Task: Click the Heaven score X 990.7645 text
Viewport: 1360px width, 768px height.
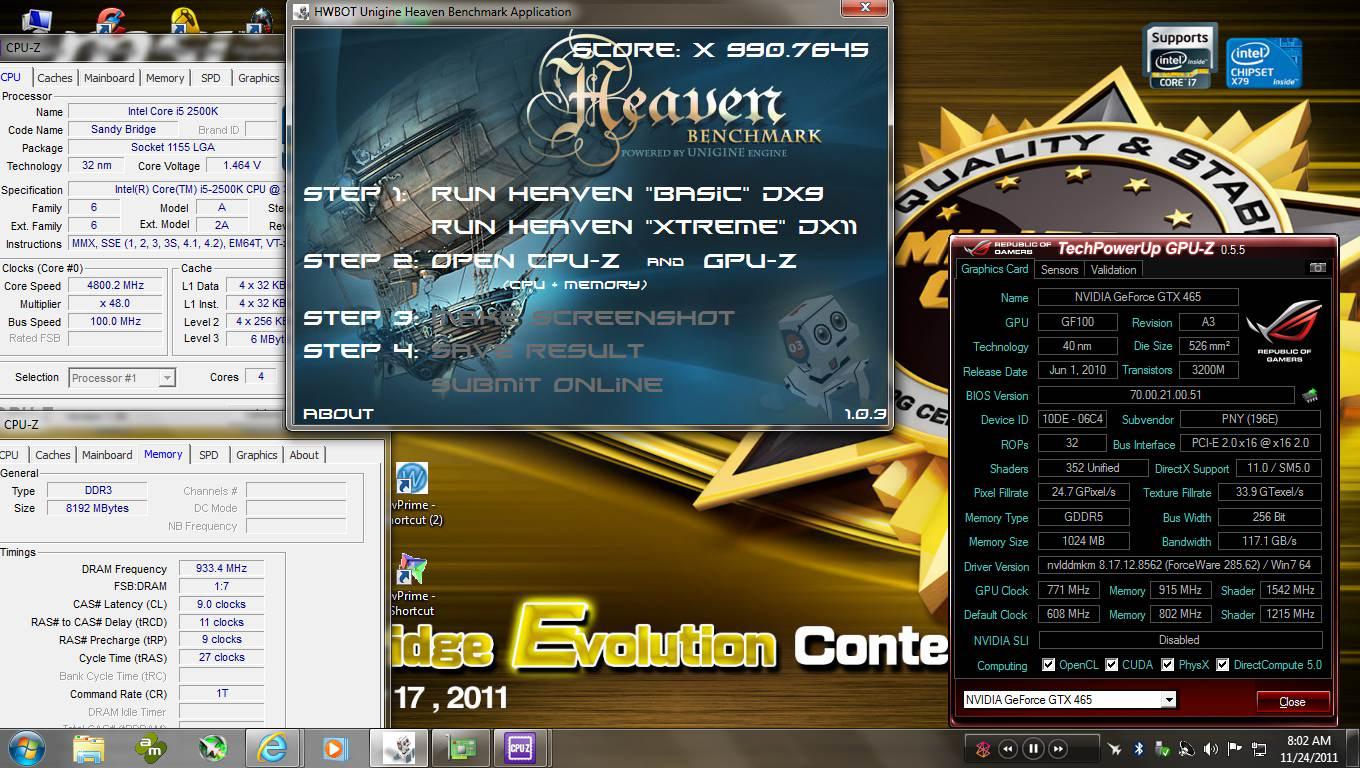Action: [x=721, y=50]
